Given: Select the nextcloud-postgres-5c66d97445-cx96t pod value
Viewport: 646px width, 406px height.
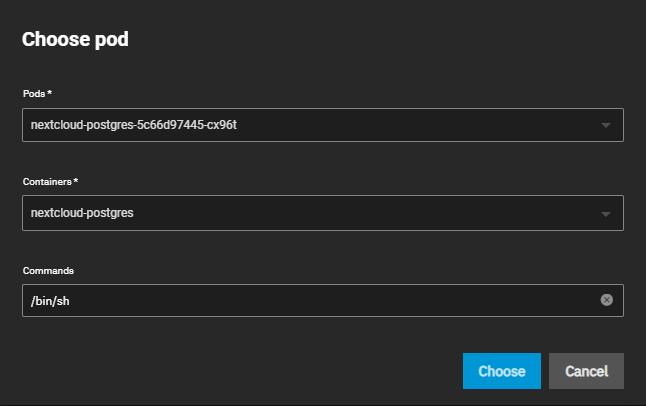Looking at the screenshot, I should [133, 125].
